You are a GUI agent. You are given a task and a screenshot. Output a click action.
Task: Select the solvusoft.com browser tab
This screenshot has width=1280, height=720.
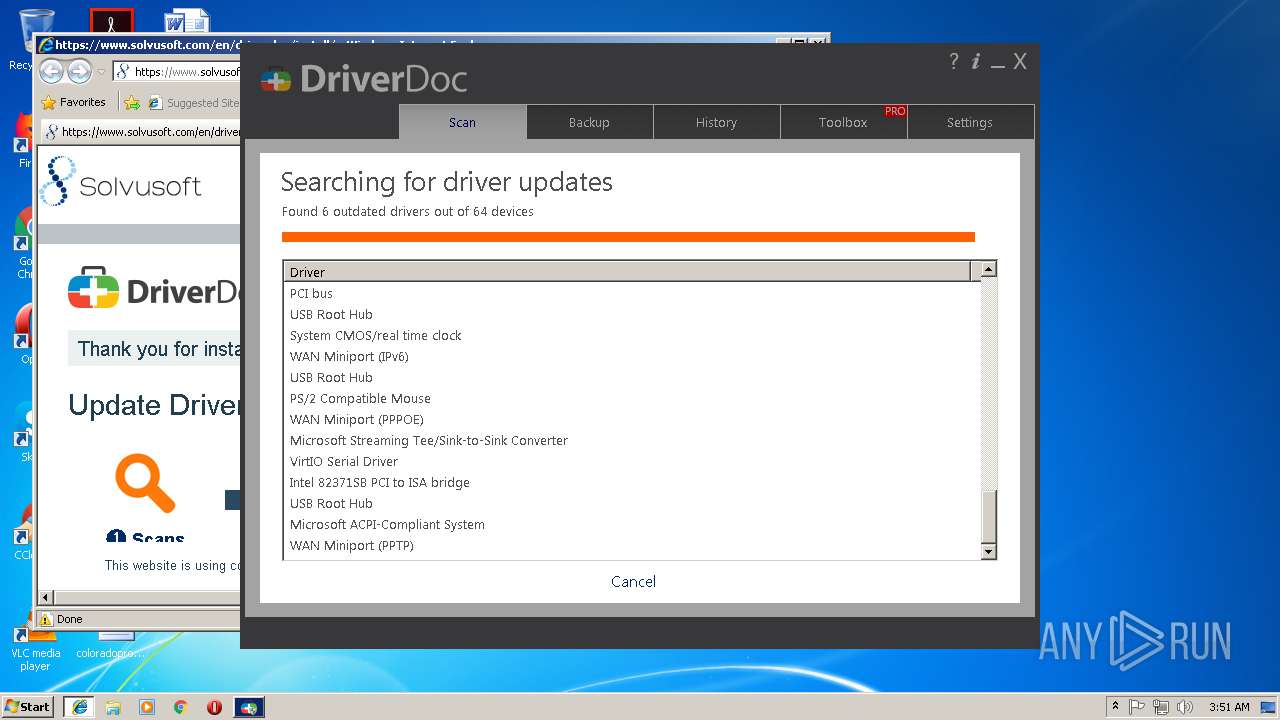[x=142, y=131]
